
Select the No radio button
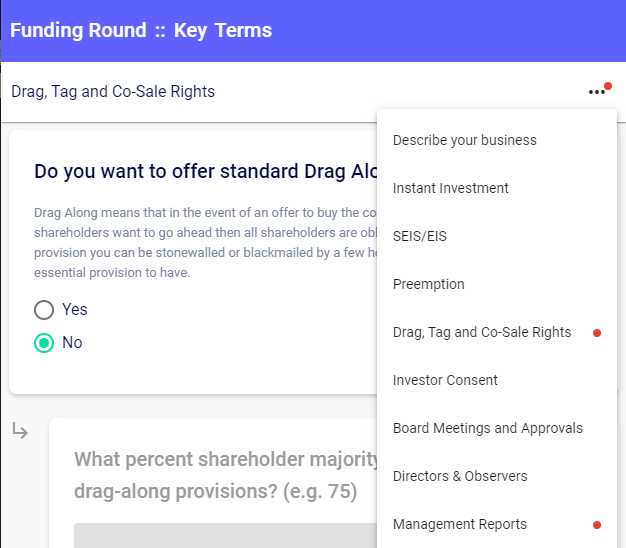(x=44, y=343)
